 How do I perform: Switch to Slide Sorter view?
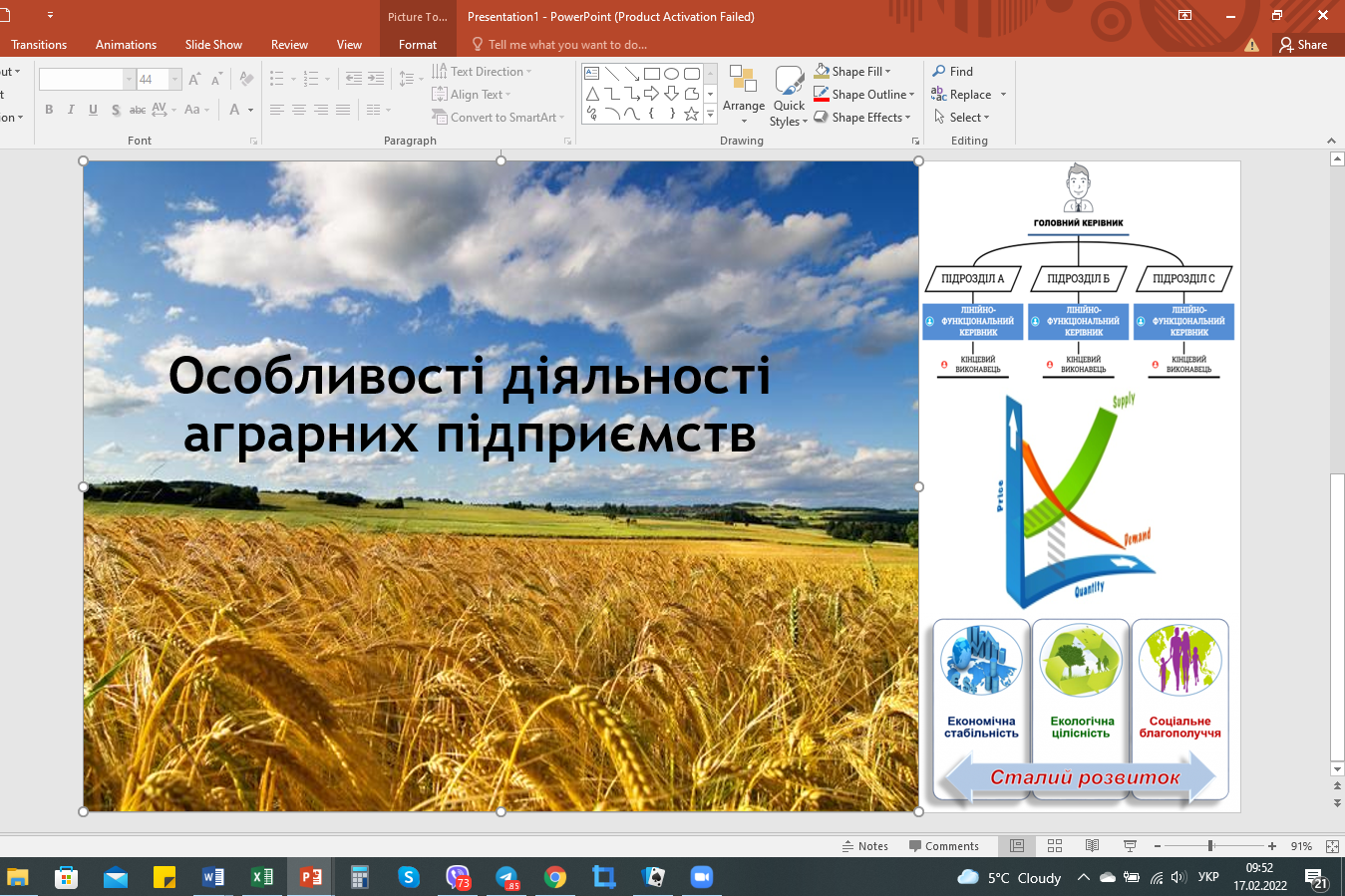(1055, 846)
